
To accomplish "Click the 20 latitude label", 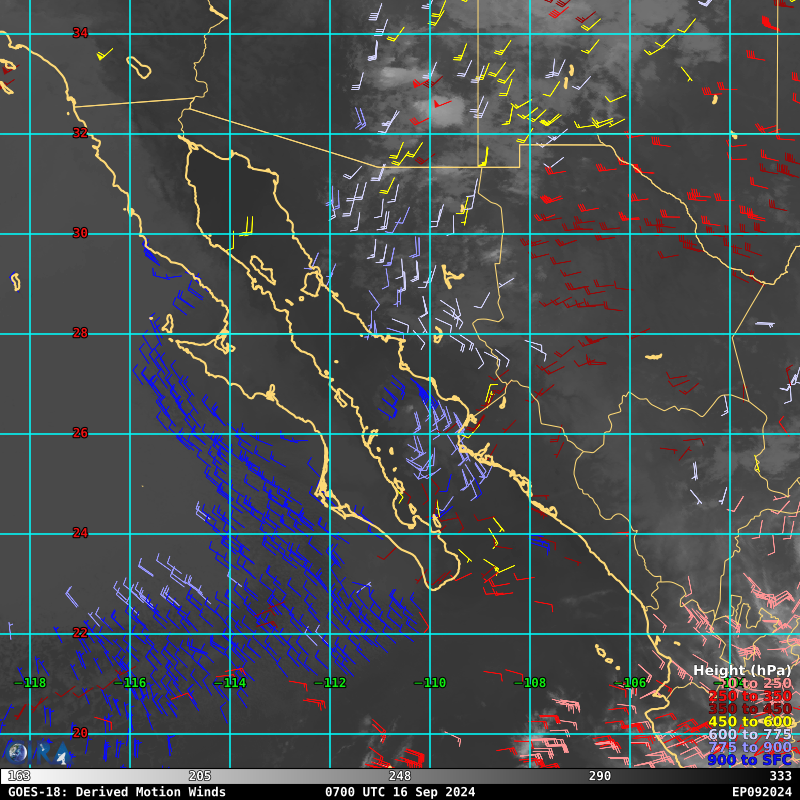I will (x=80, y=733).
